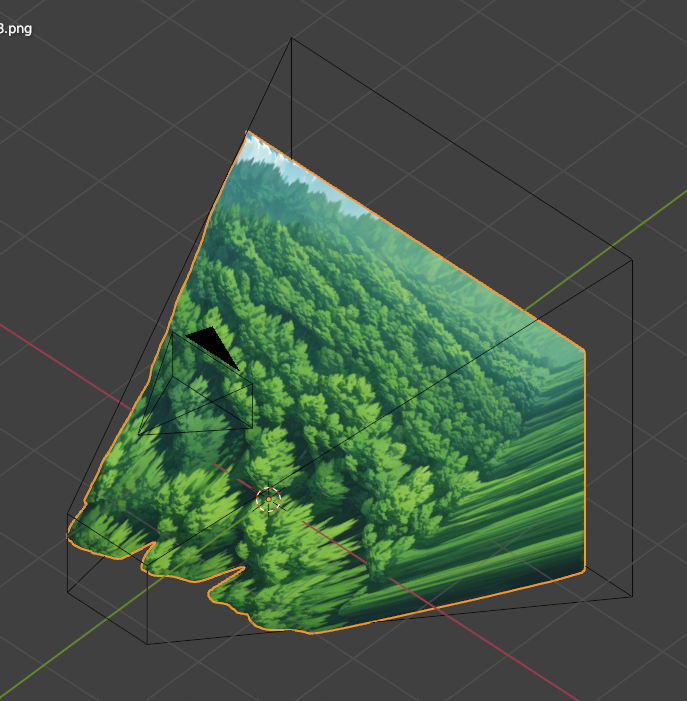Click the jagged lower-left edge of image
Image resolution: width=687 pixels, height=701 pixels.
150,557
